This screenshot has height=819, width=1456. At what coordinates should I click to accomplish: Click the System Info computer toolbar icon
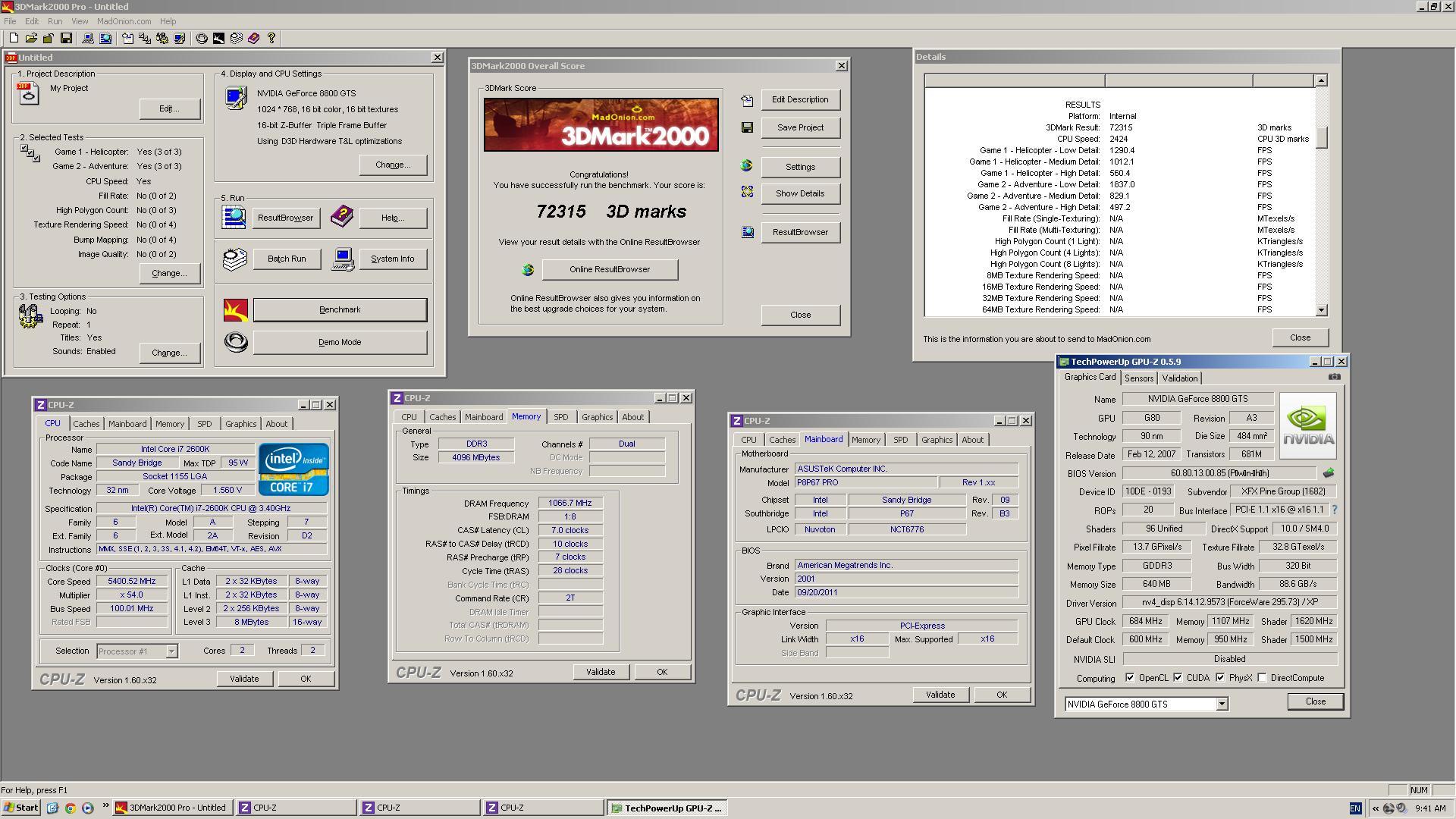88,38
